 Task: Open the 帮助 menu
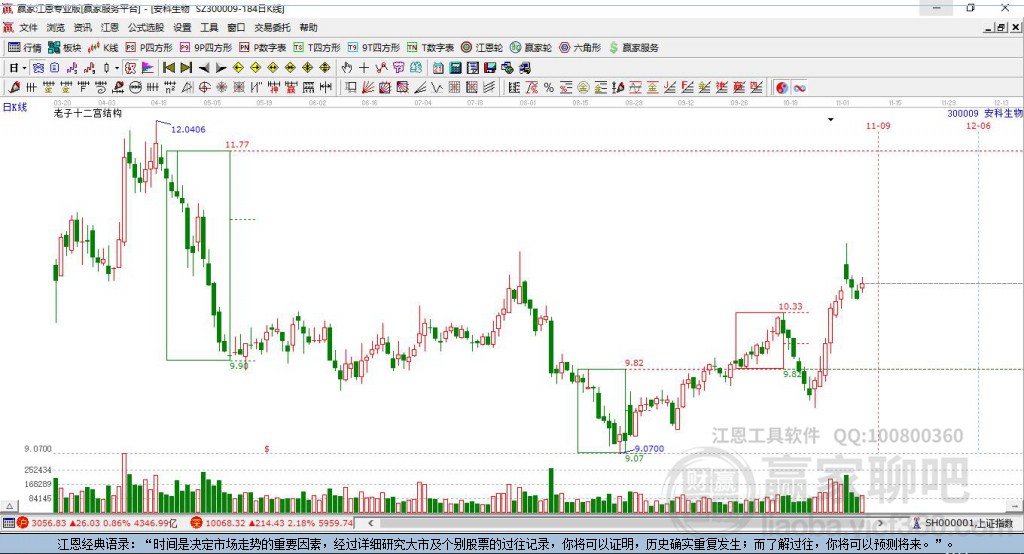[308, 27]
